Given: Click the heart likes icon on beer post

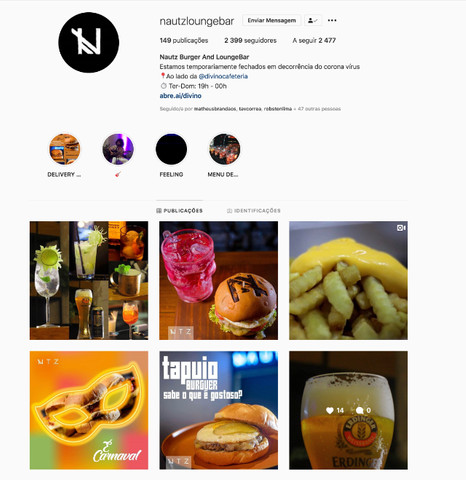Looking at the screenshot, I should (330, 410).
